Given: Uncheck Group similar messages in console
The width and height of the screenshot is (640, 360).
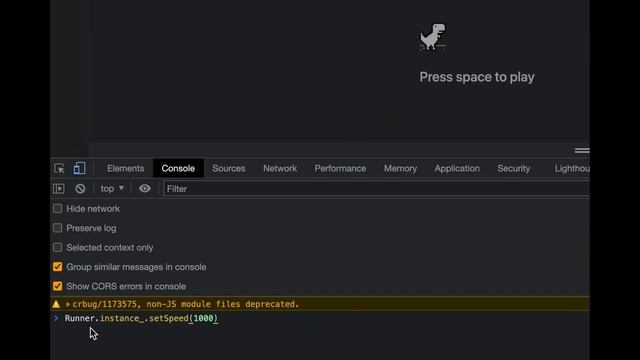Looking at the screenshot, I should (x=58, y=267).
